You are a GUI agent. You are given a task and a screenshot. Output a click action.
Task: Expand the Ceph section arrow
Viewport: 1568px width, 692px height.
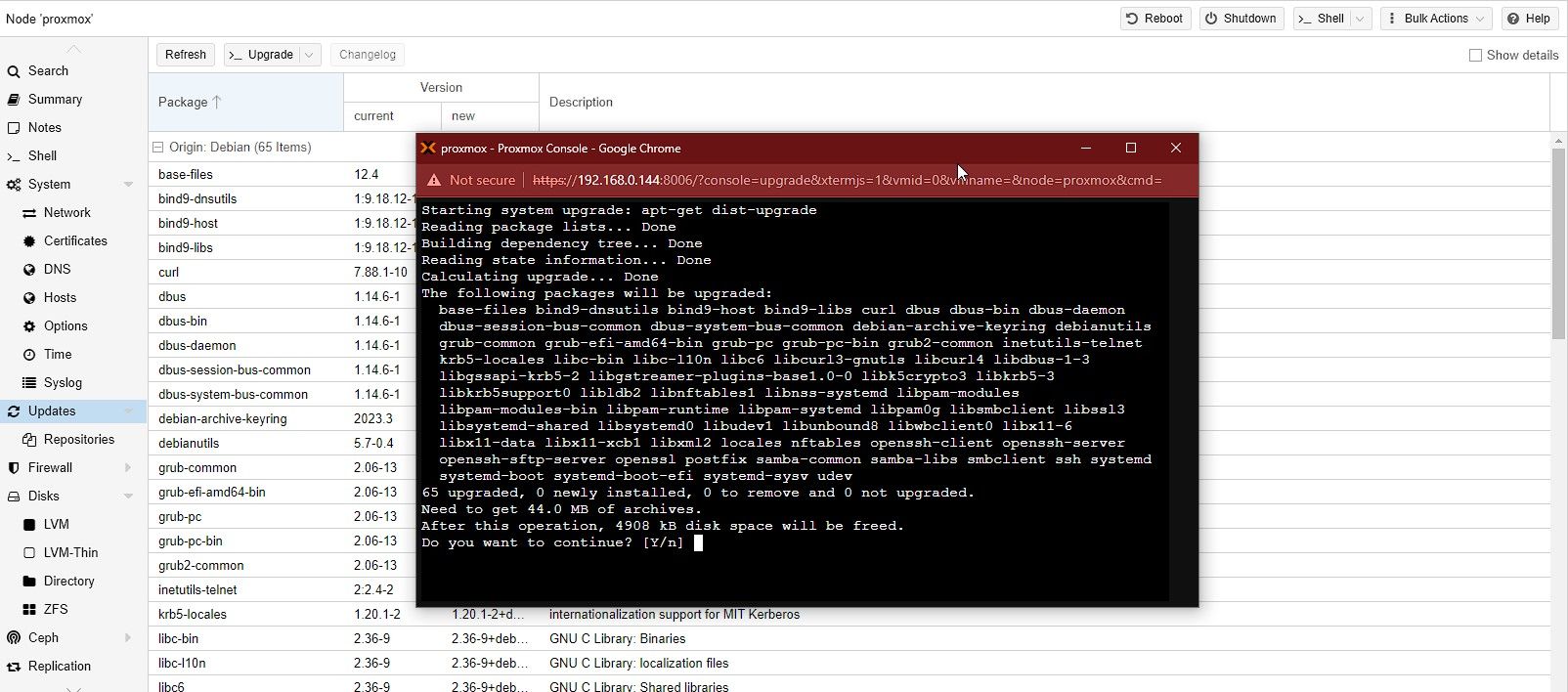(x=128, y=638)
